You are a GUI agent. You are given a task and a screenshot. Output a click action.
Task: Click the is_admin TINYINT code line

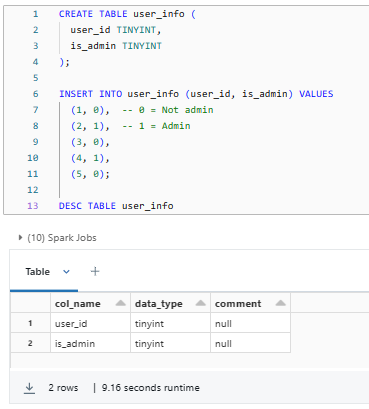pos(116,46)
